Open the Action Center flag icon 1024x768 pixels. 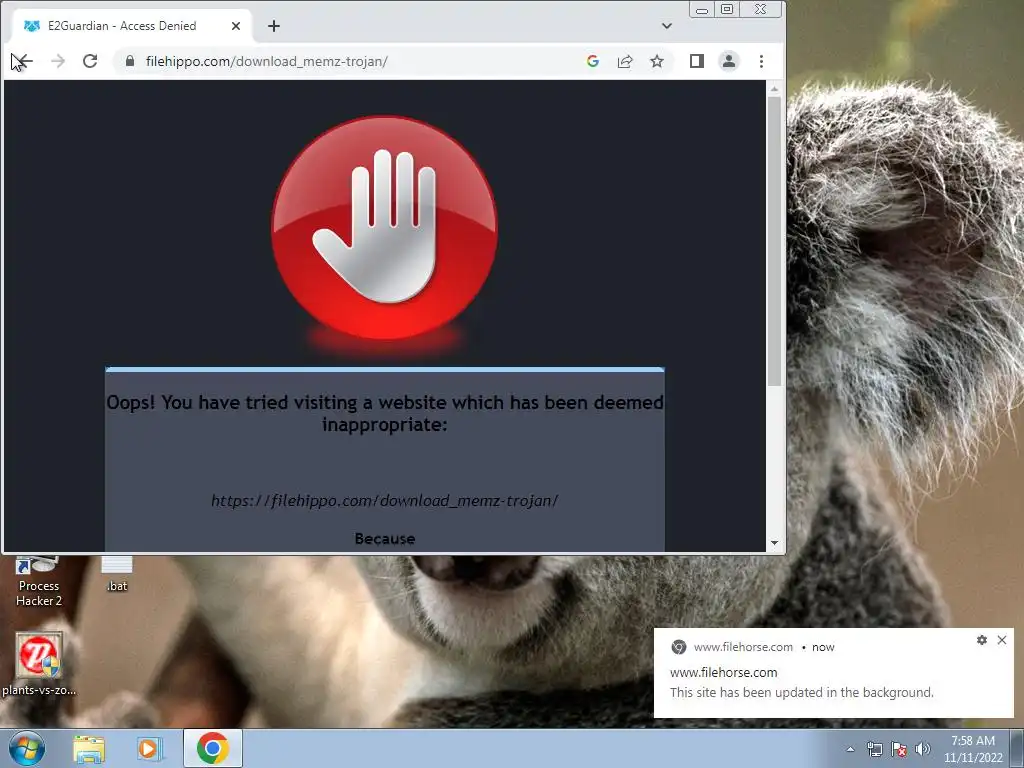(x=899, y=749)
